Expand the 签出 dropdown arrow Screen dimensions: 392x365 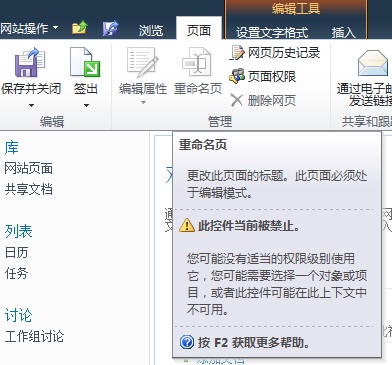[86, 105]
